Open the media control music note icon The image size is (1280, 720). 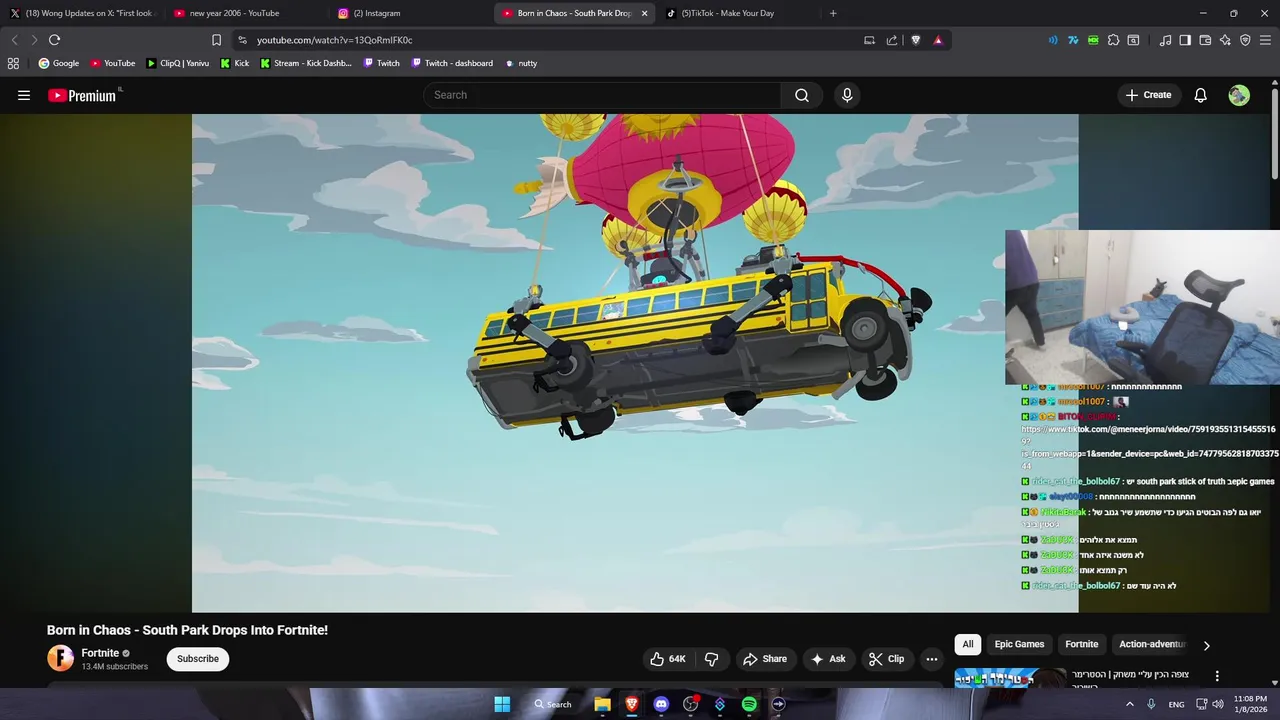pos(1165,40)
